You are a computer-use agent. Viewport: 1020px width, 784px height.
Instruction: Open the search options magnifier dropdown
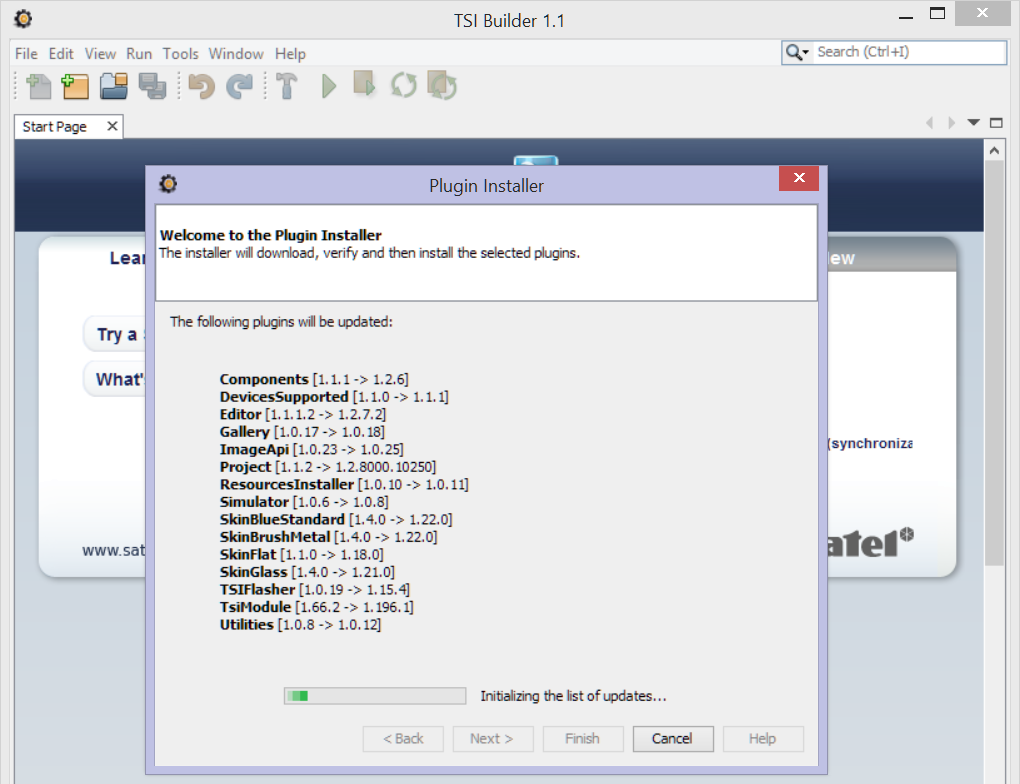click(797, 52)
